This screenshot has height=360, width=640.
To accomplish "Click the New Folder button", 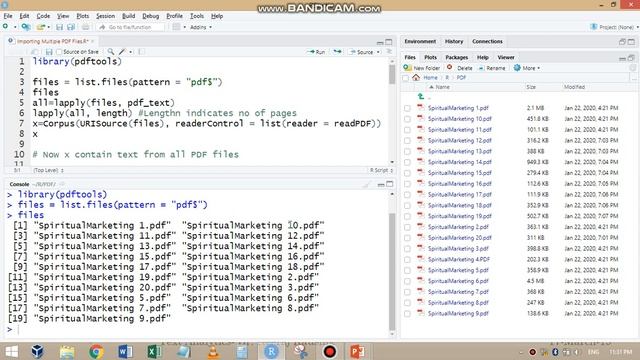I will (422, 68).
